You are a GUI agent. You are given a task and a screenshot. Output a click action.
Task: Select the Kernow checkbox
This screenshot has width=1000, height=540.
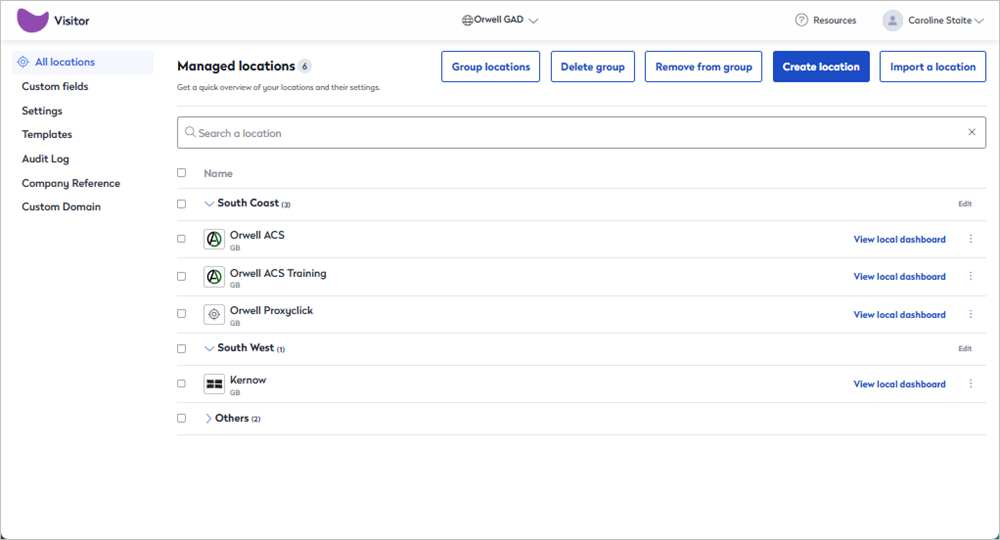[182, 384]
